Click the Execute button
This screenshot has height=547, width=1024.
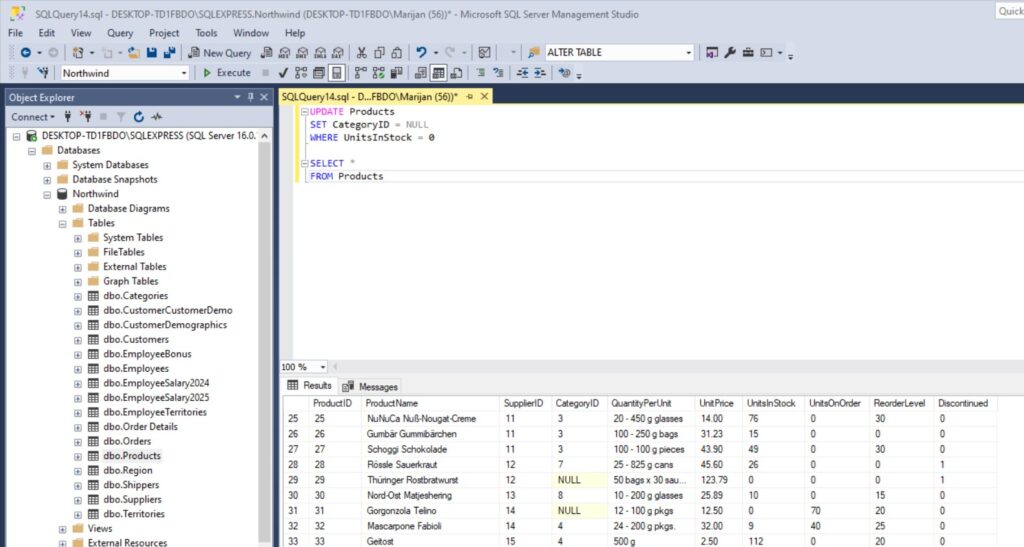(227, 72)
